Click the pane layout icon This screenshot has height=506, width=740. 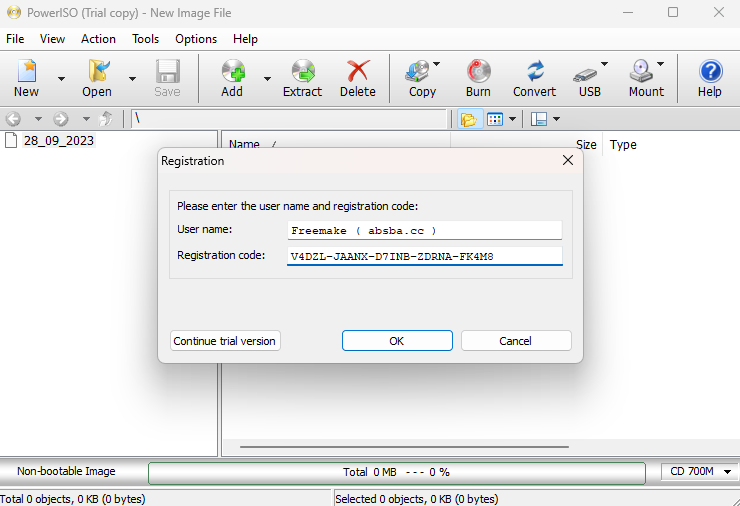tap(538, 119)
